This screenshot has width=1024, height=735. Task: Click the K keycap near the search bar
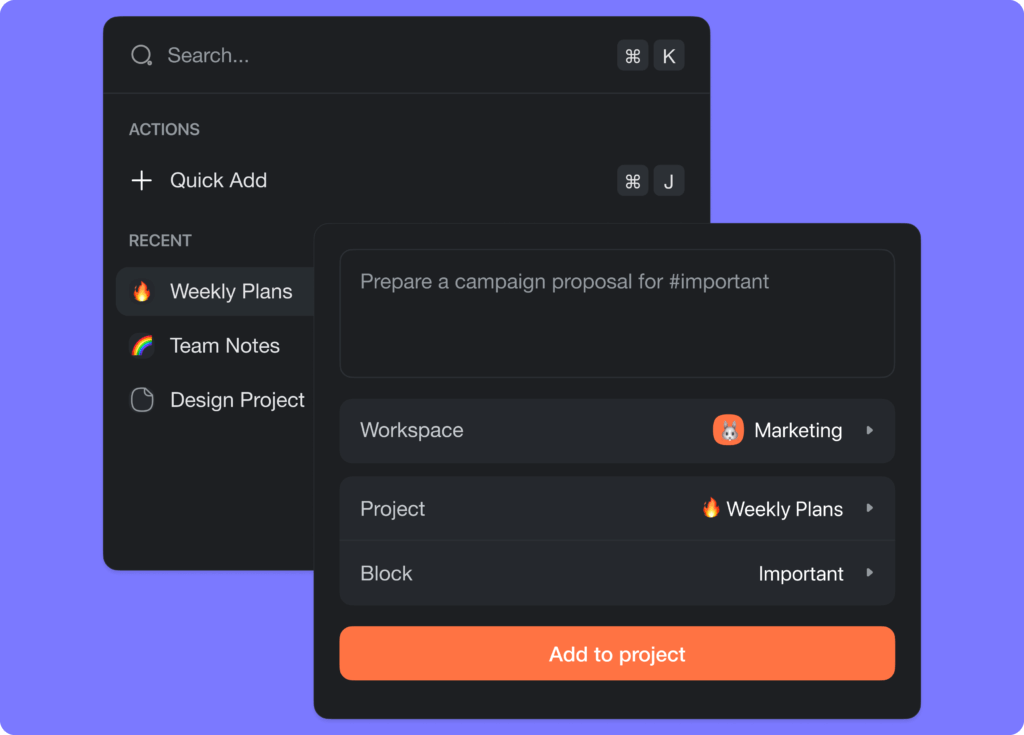click(668, 55)
